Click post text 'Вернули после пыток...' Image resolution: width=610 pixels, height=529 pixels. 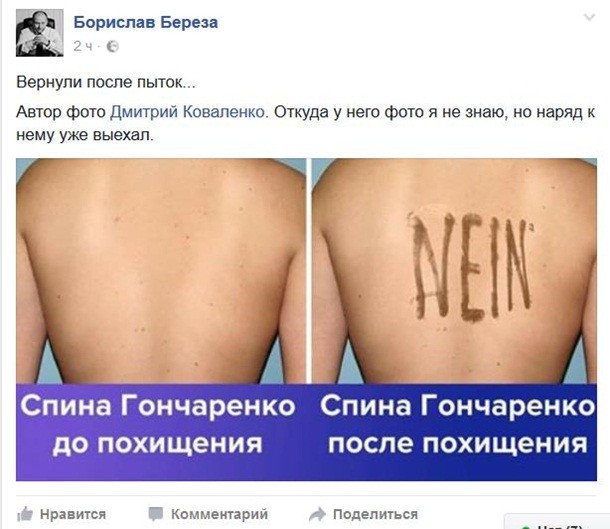pos(105,82)
